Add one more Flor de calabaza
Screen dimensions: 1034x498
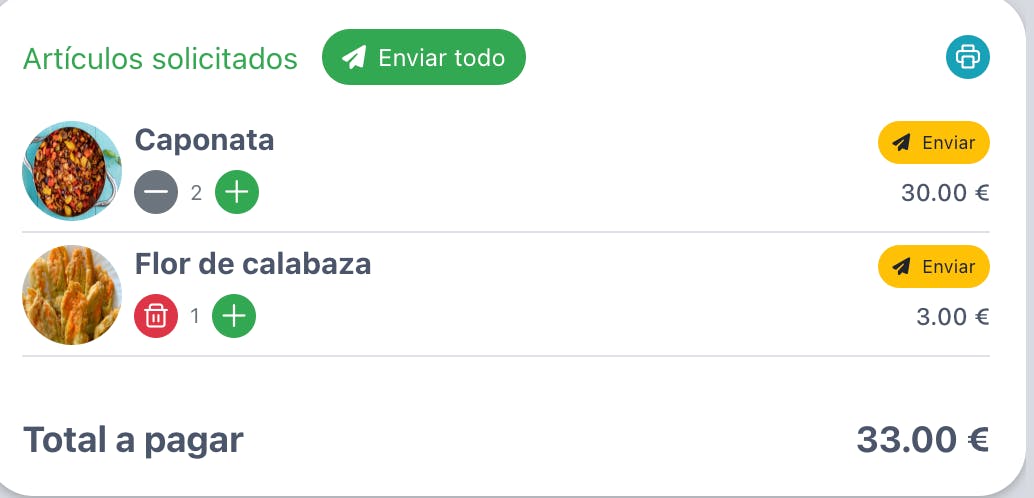[234, 317]
